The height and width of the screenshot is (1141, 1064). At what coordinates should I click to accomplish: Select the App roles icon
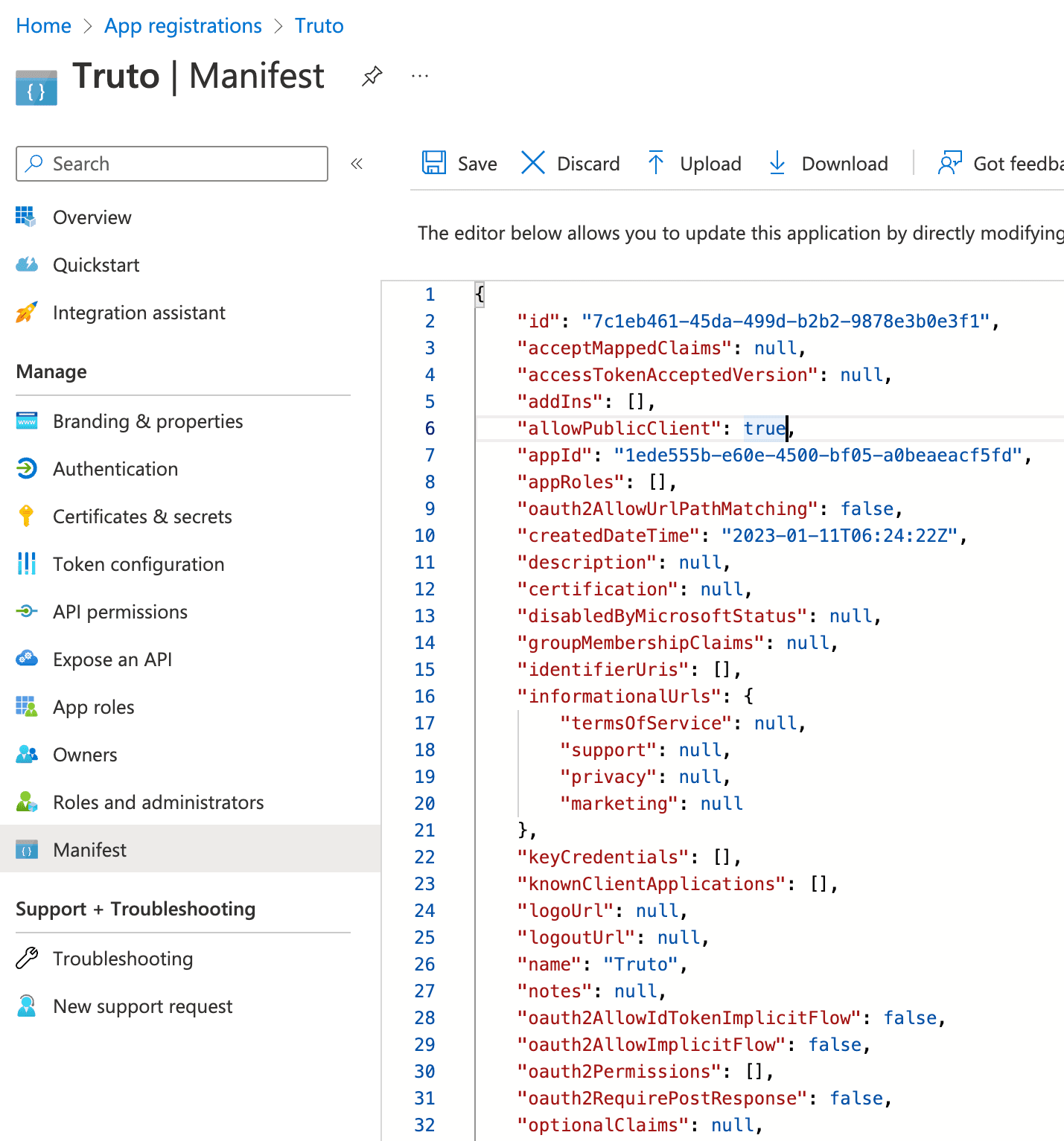27,706
